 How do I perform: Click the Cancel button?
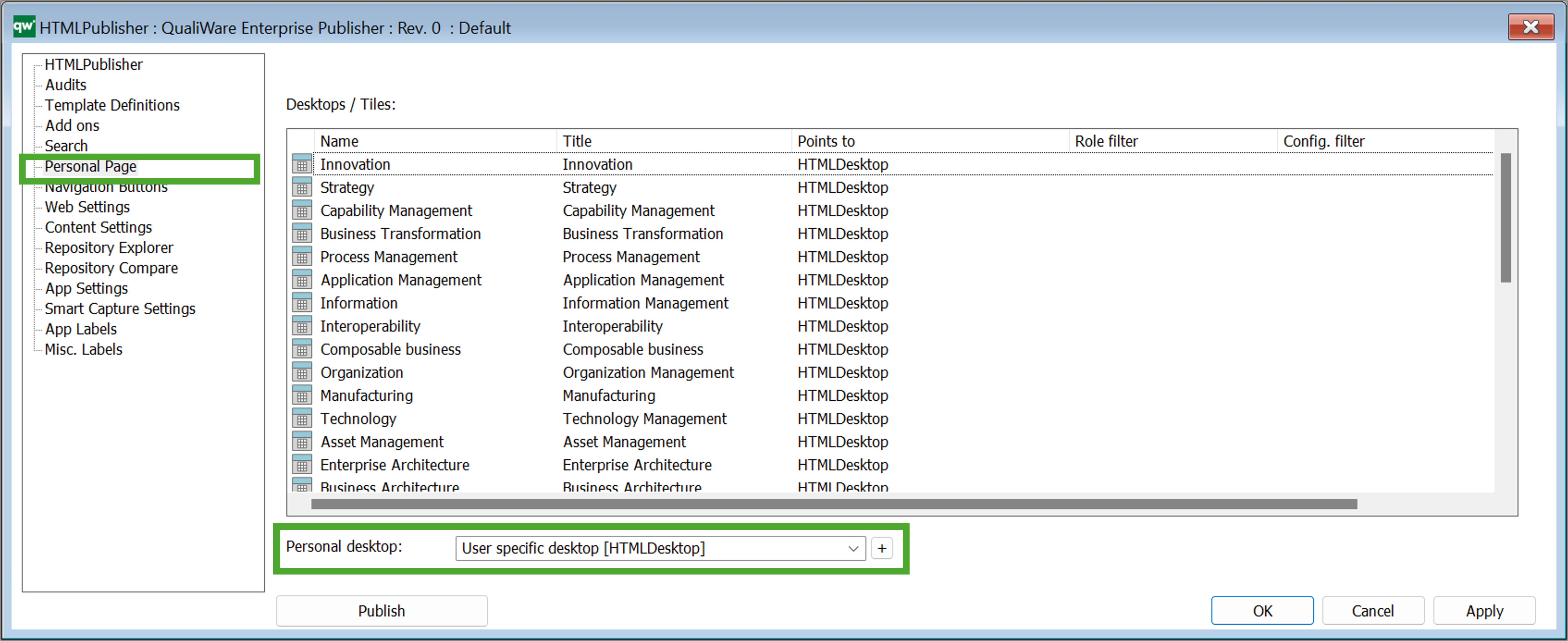[1373, 610]
